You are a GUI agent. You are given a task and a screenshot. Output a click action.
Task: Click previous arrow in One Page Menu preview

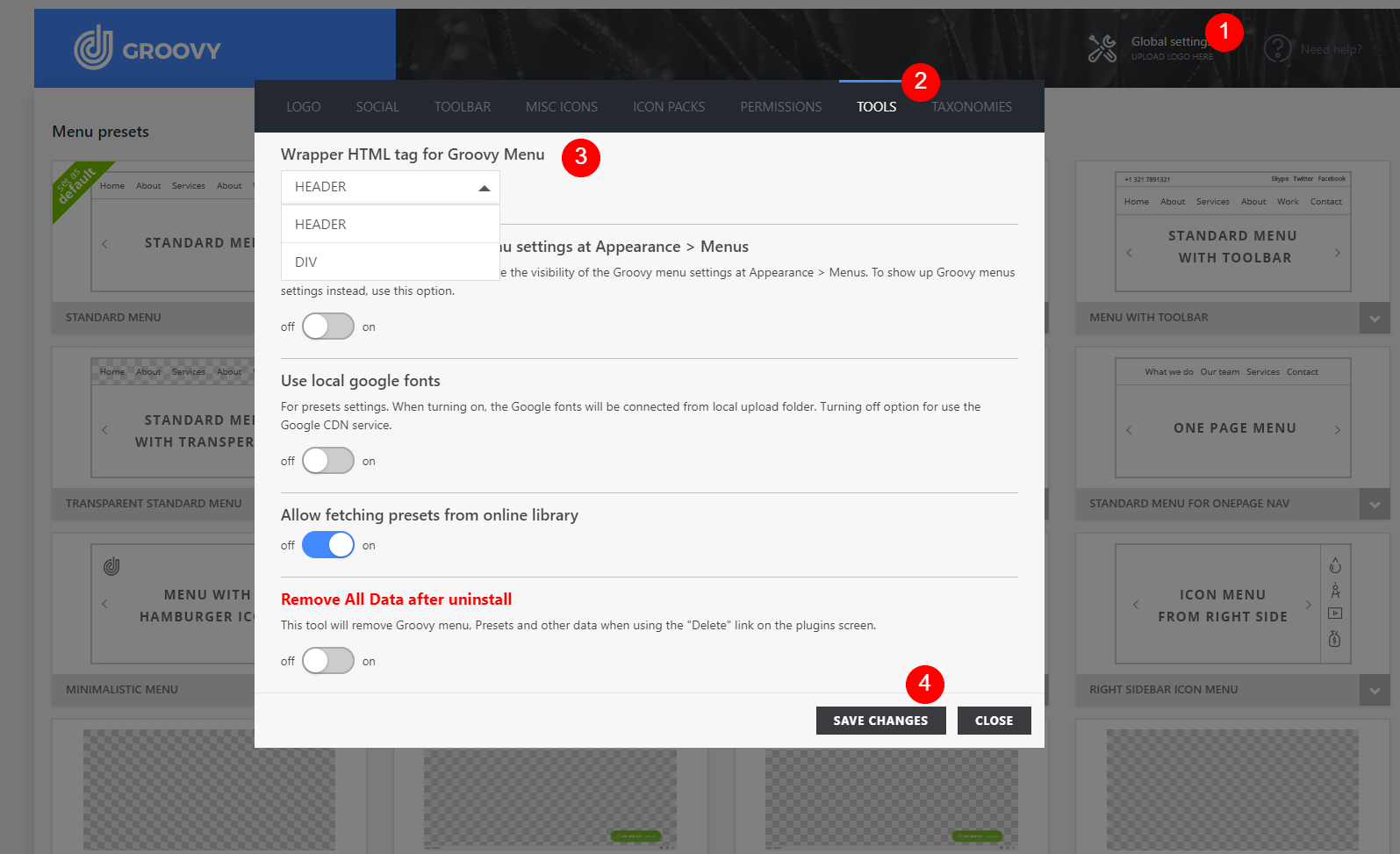(x=1129, y=430)
